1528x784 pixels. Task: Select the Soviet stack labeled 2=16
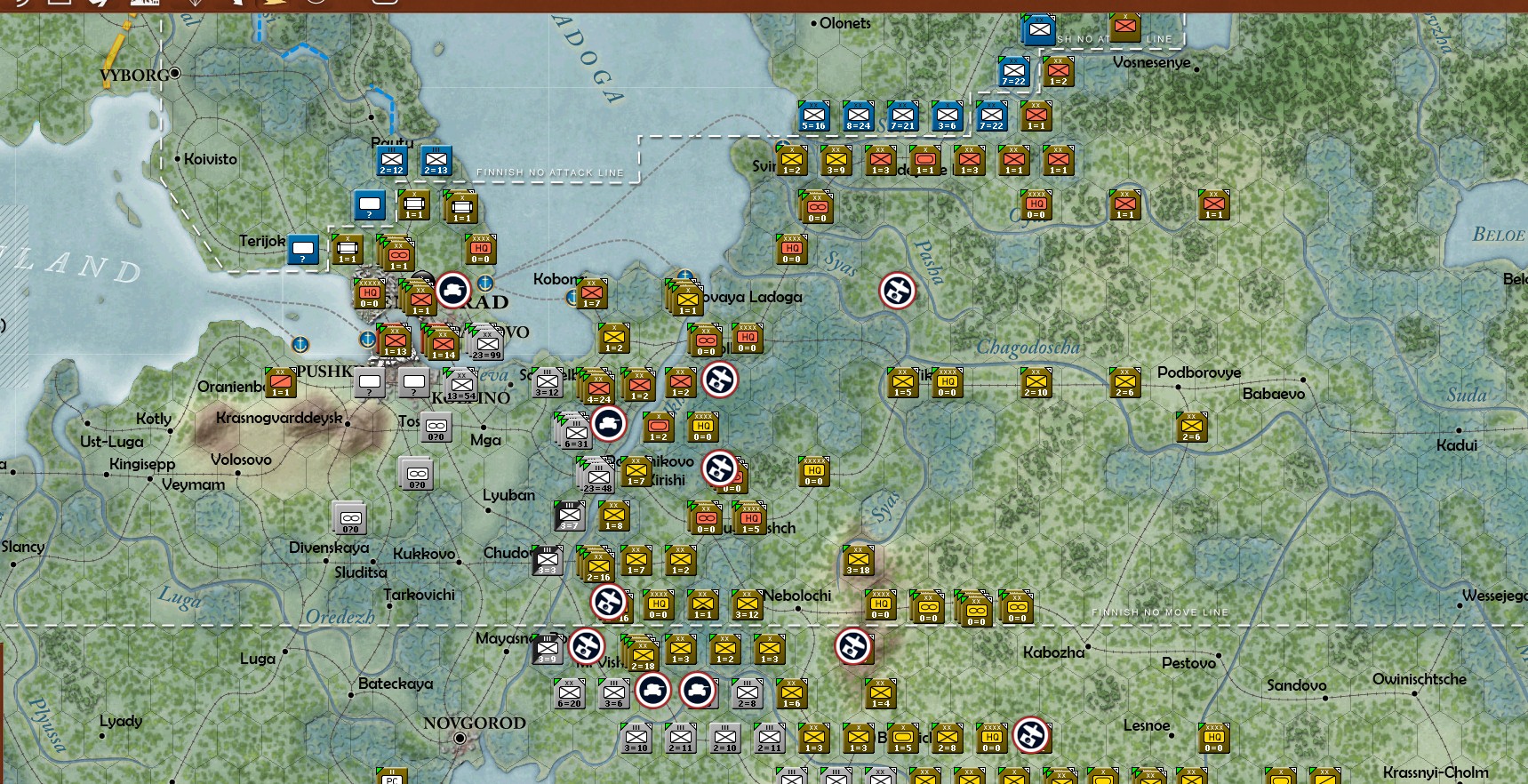pyautogui.click(x=597, y=565)
